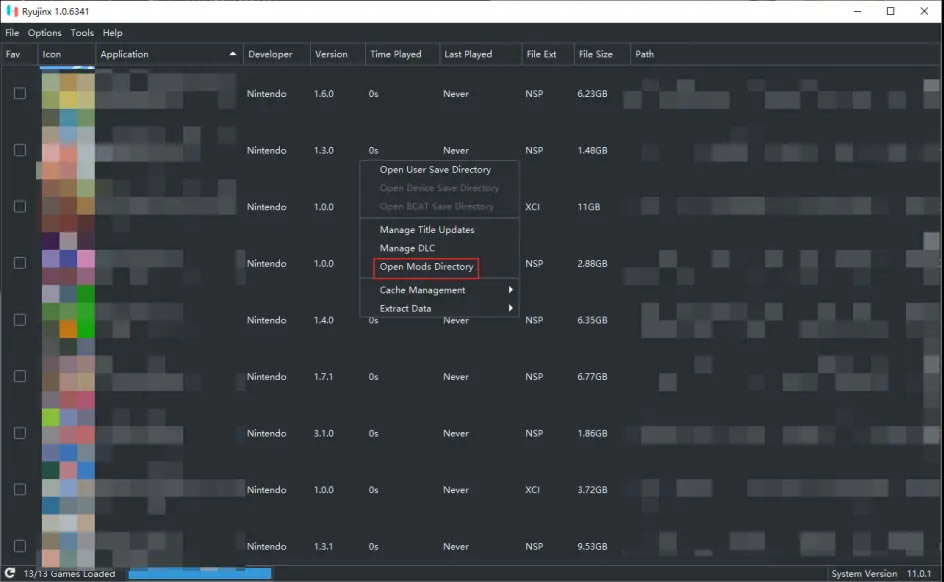Click the game icon in version 1.6.0 row
944x582 pixels.
click(68, 94)
